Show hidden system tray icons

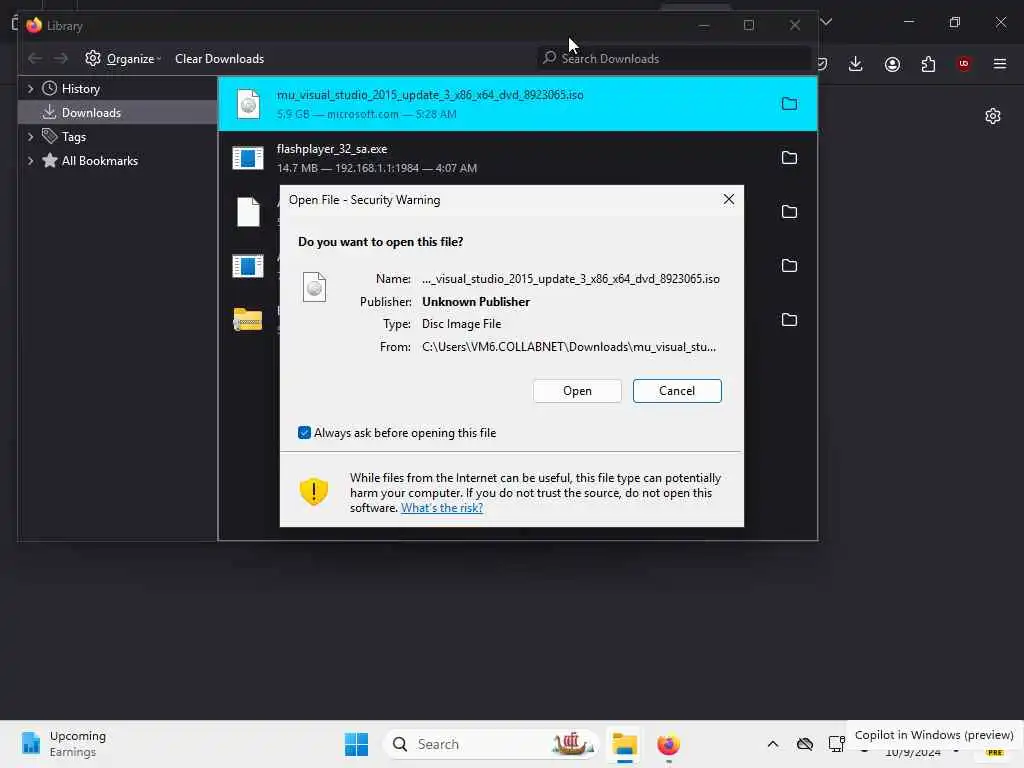pos(773,744)
